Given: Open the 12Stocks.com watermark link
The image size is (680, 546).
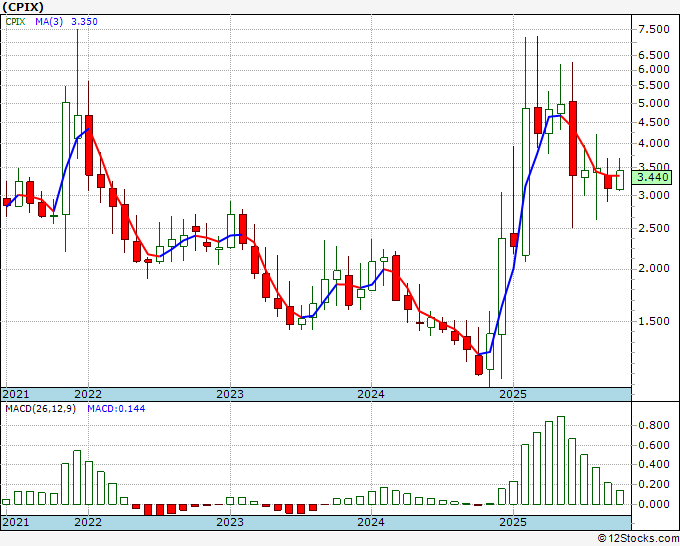Looking at the screenshot, I should pos(637,539).
